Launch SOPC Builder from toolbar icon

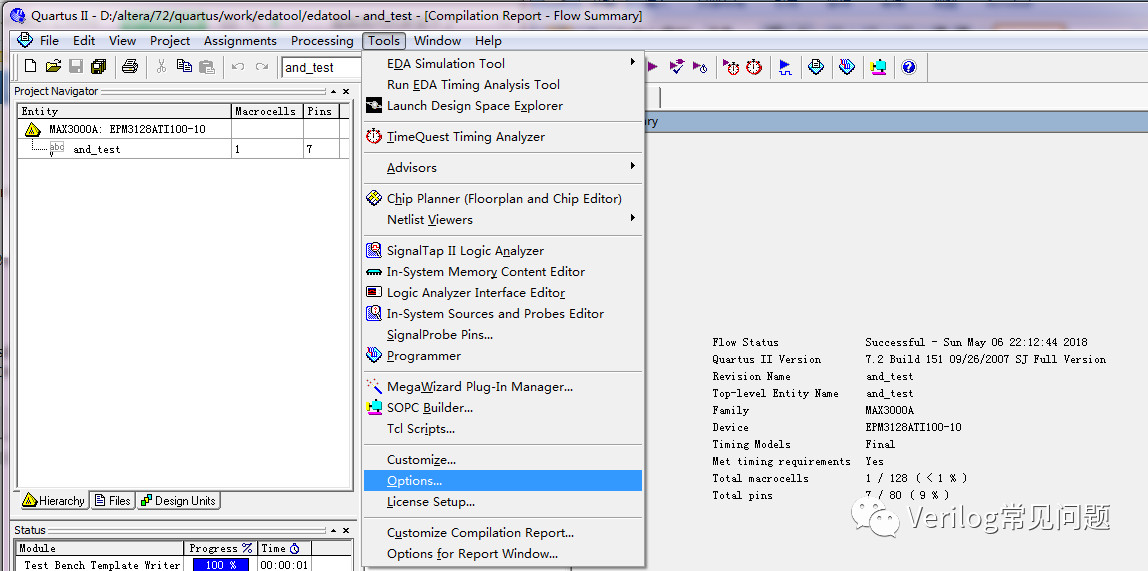tap(878, 67)
